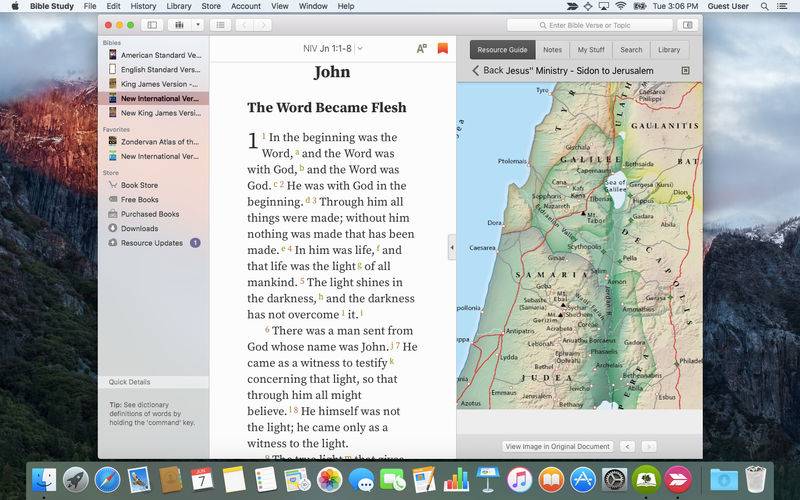Collapse the right panel with the divider arrow

pyautogui.click(x=452, y=247)
